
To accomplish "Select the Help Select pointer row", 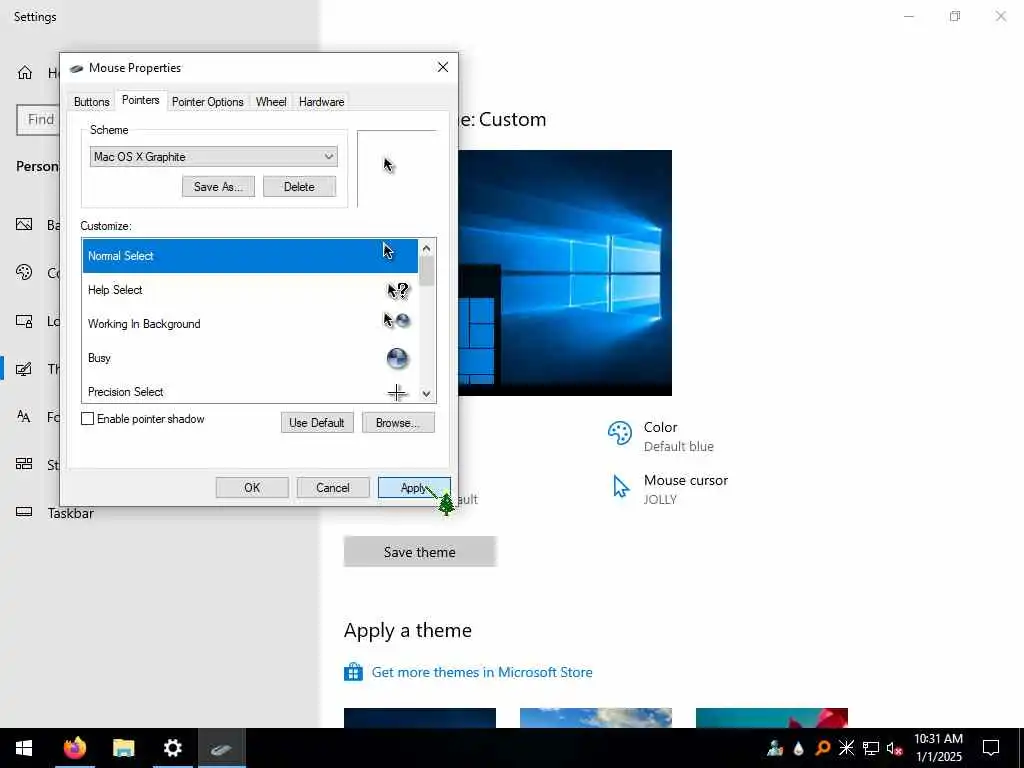I will click(250, 290).
